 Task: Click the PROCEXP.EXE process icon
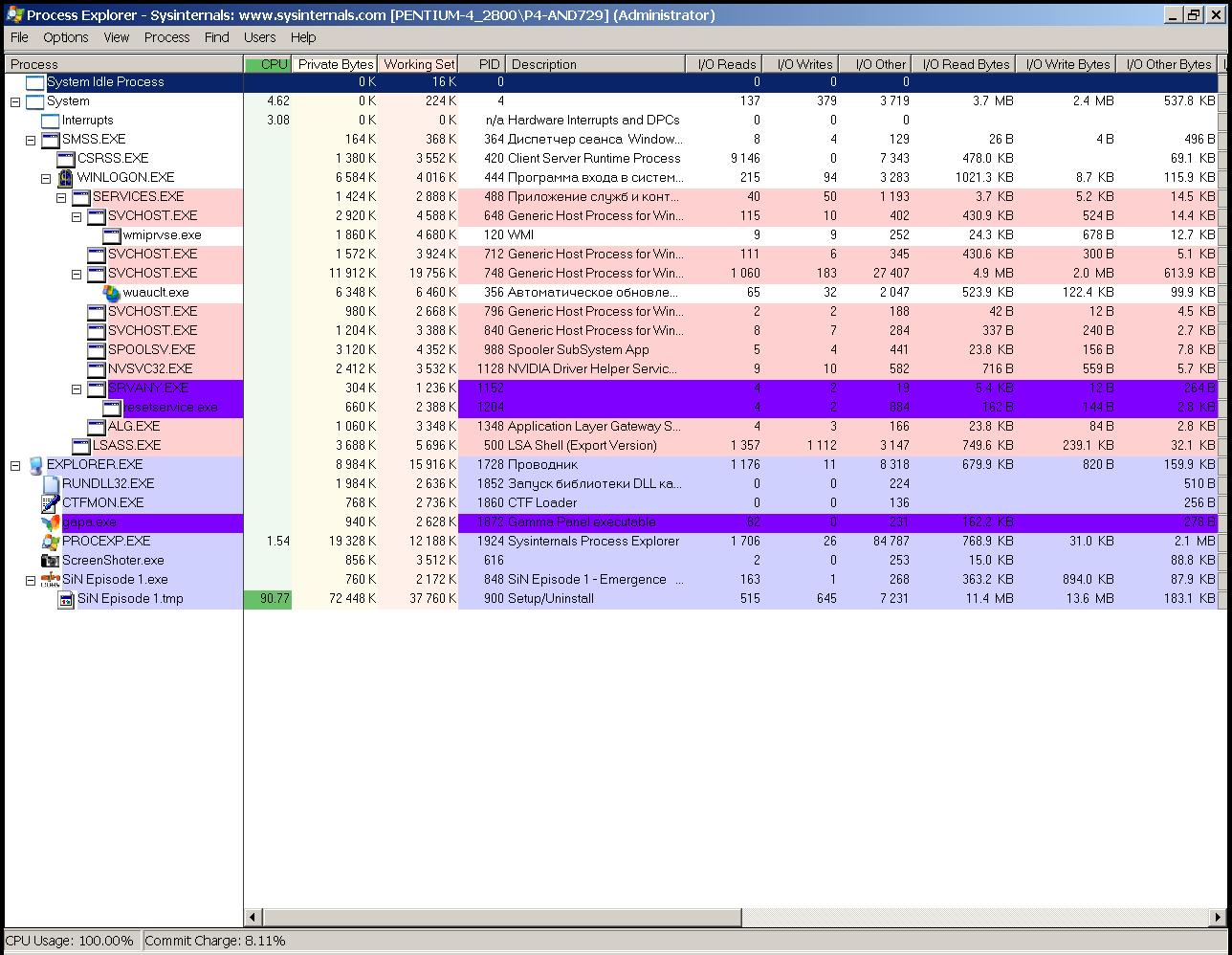tap(51, 542)
